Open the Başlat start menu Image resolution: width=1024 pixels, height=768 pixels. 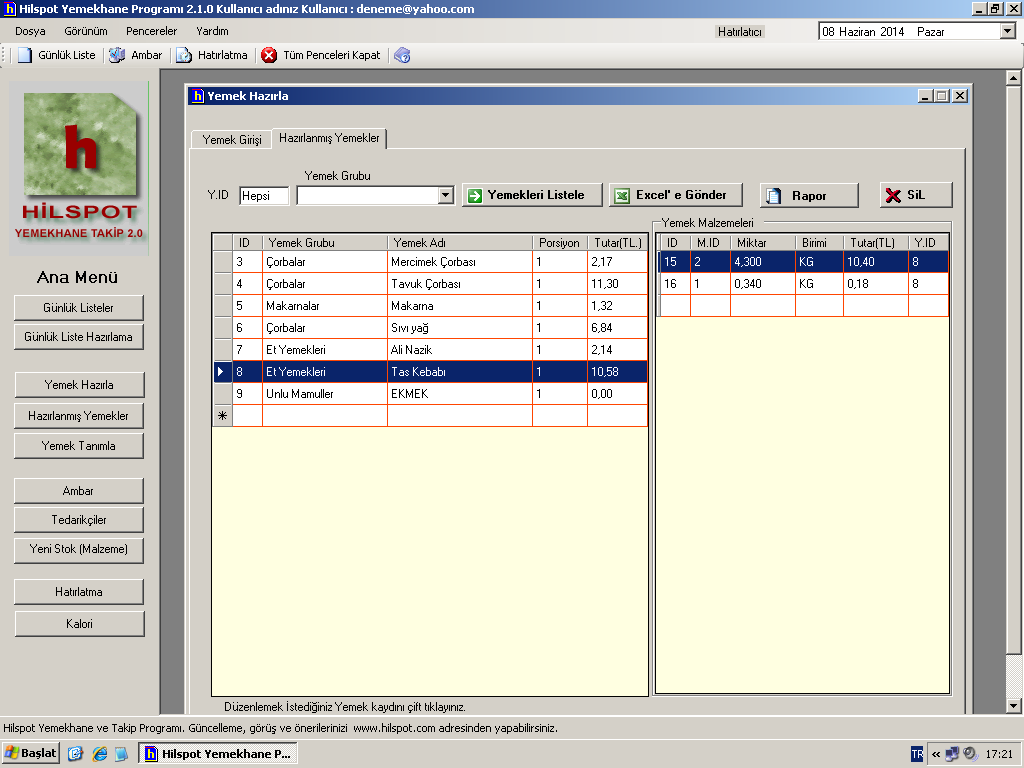31,754
